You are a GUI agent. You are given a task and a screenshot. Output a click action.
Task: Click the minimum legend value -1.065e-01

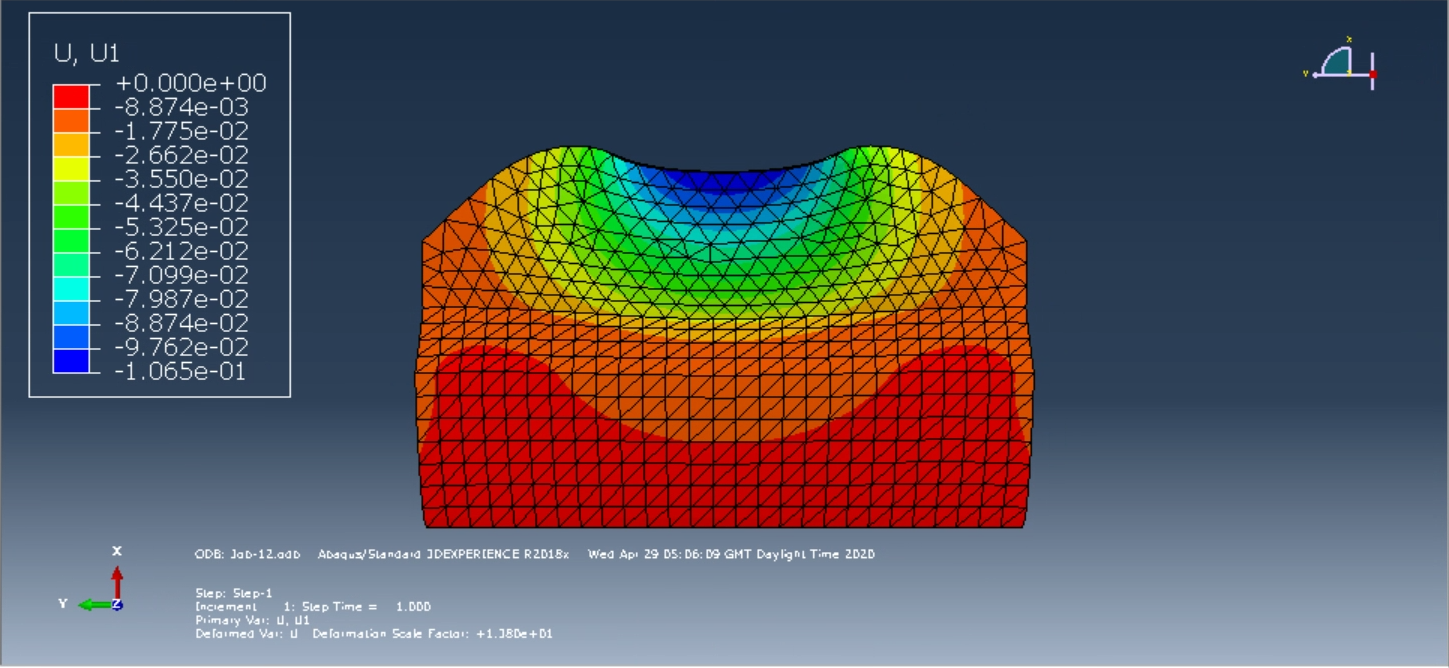click(x=182, y=372)
